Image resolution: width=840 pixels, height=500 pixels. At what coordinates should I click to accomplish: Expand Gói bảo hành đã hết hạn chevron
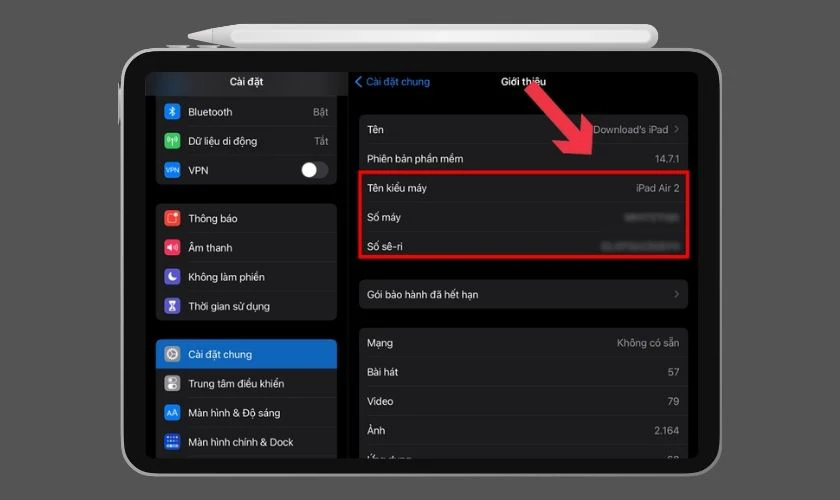(x=677, y=294)
